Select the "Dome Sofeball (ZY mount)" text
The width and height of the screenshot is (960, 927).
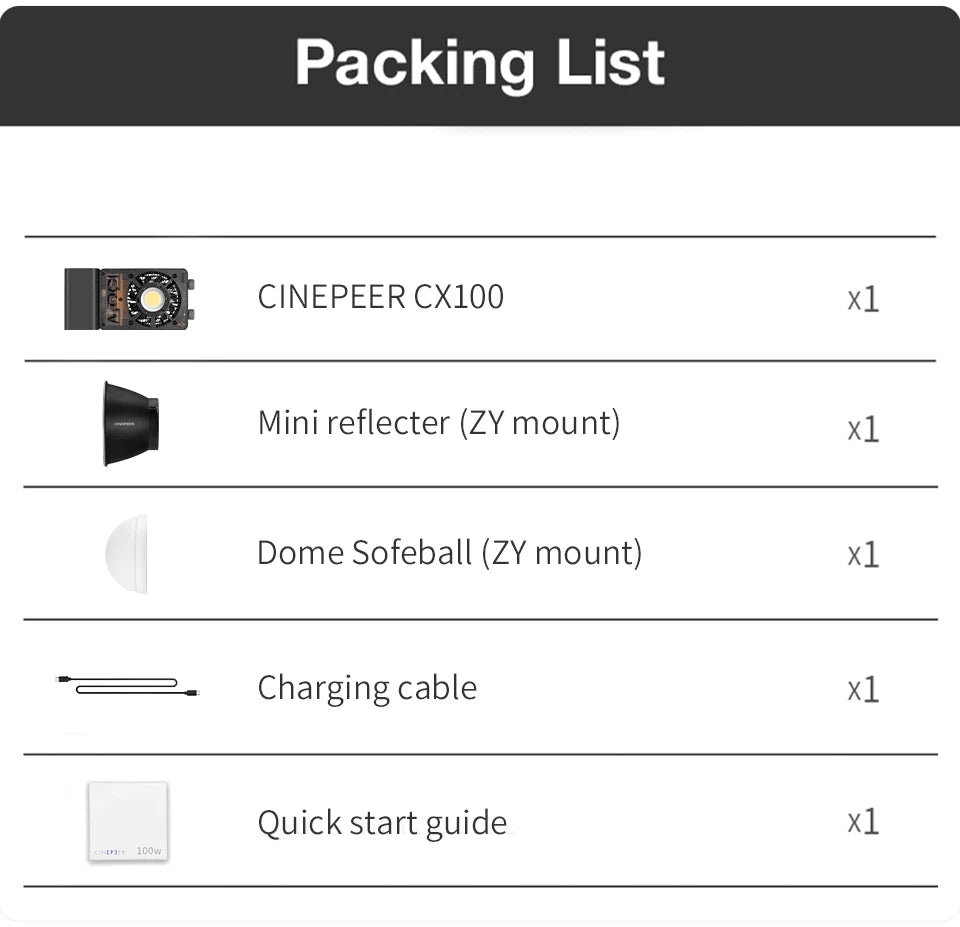tap(449, 552)
